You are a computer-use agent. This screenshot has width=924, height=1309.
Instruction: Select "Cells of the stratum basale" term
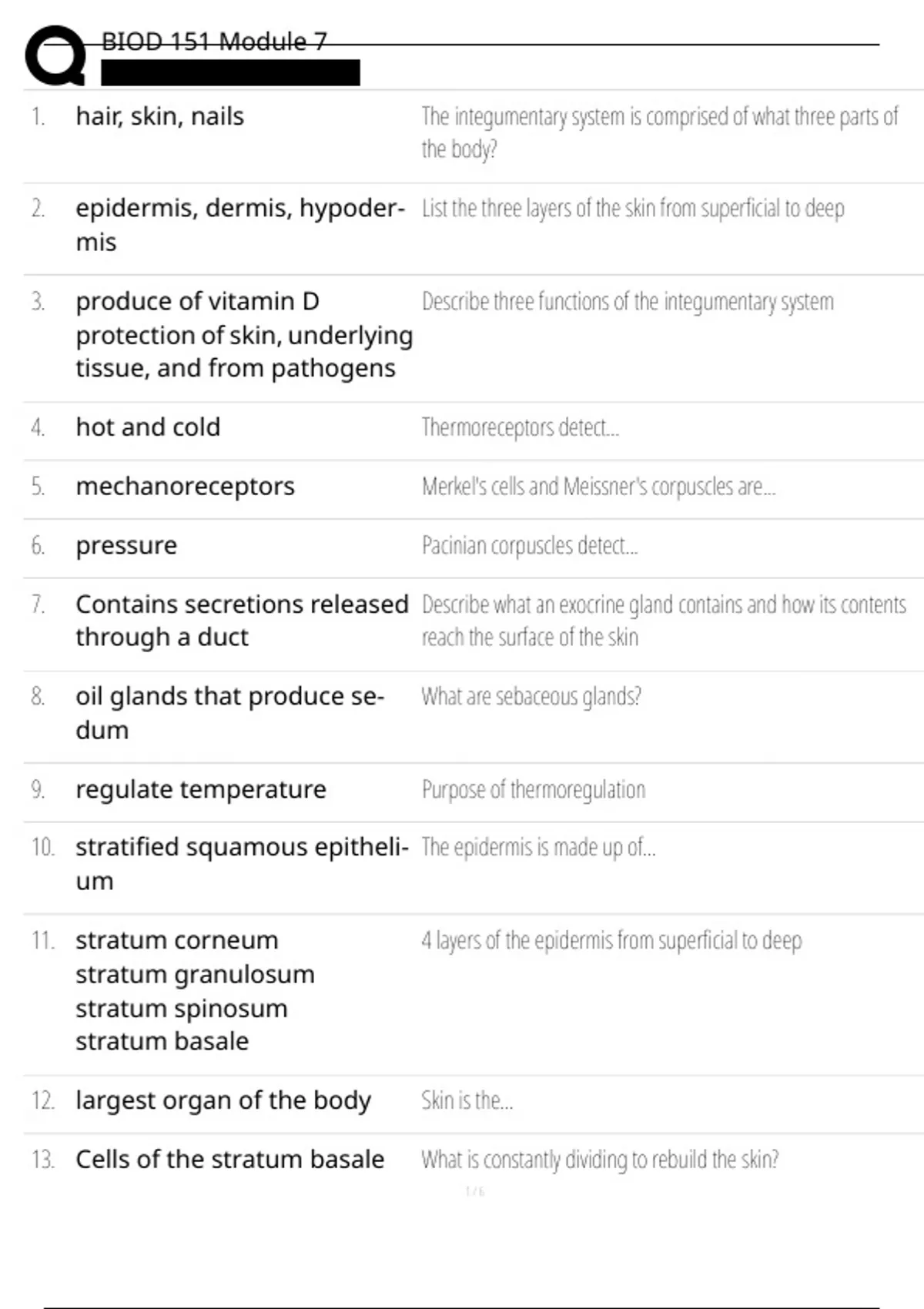229,1159
